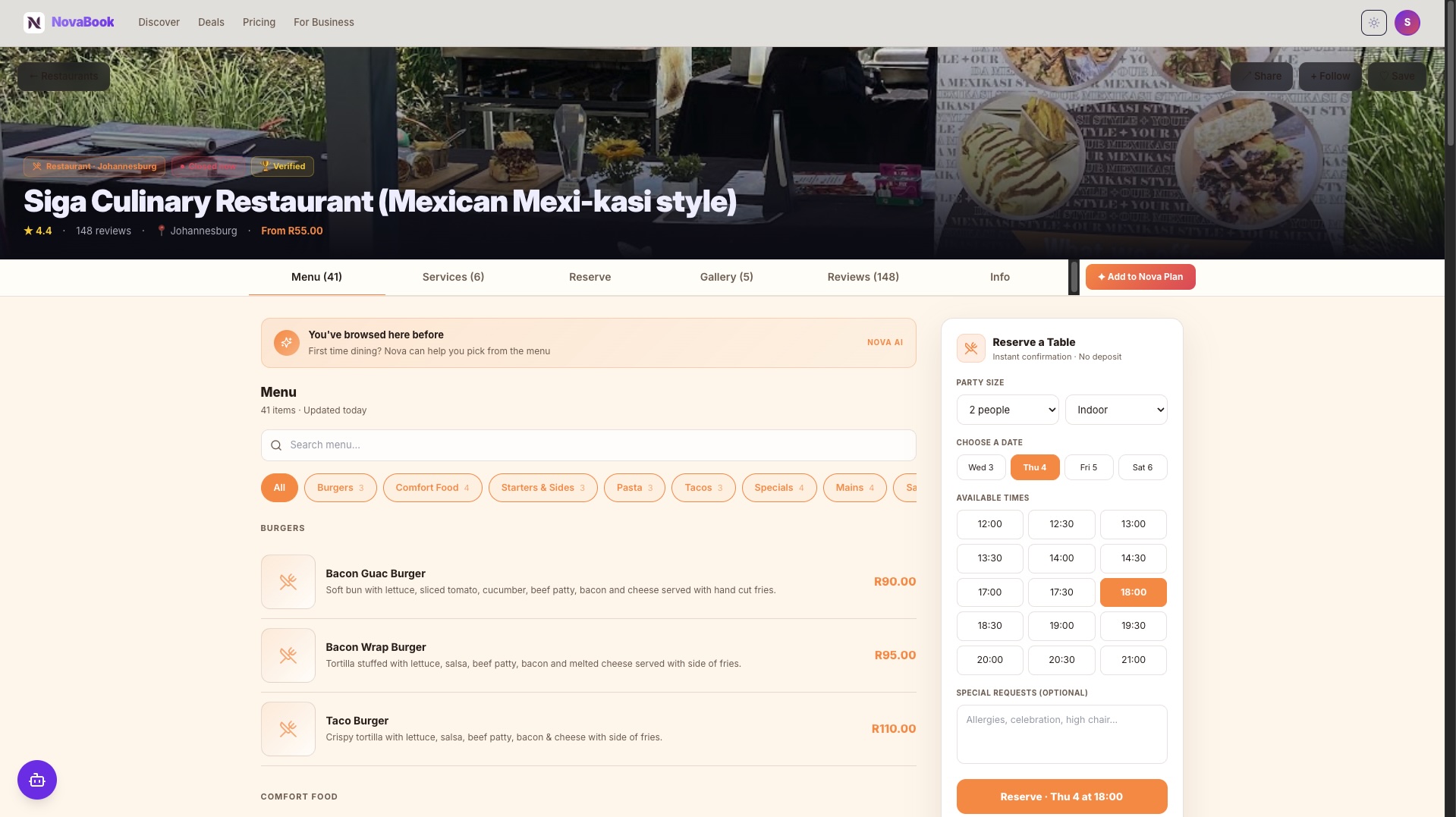Click Reserve · Thu 4 at 18:00 button
The image size is (1456, 817).
tap(1061, 797)
